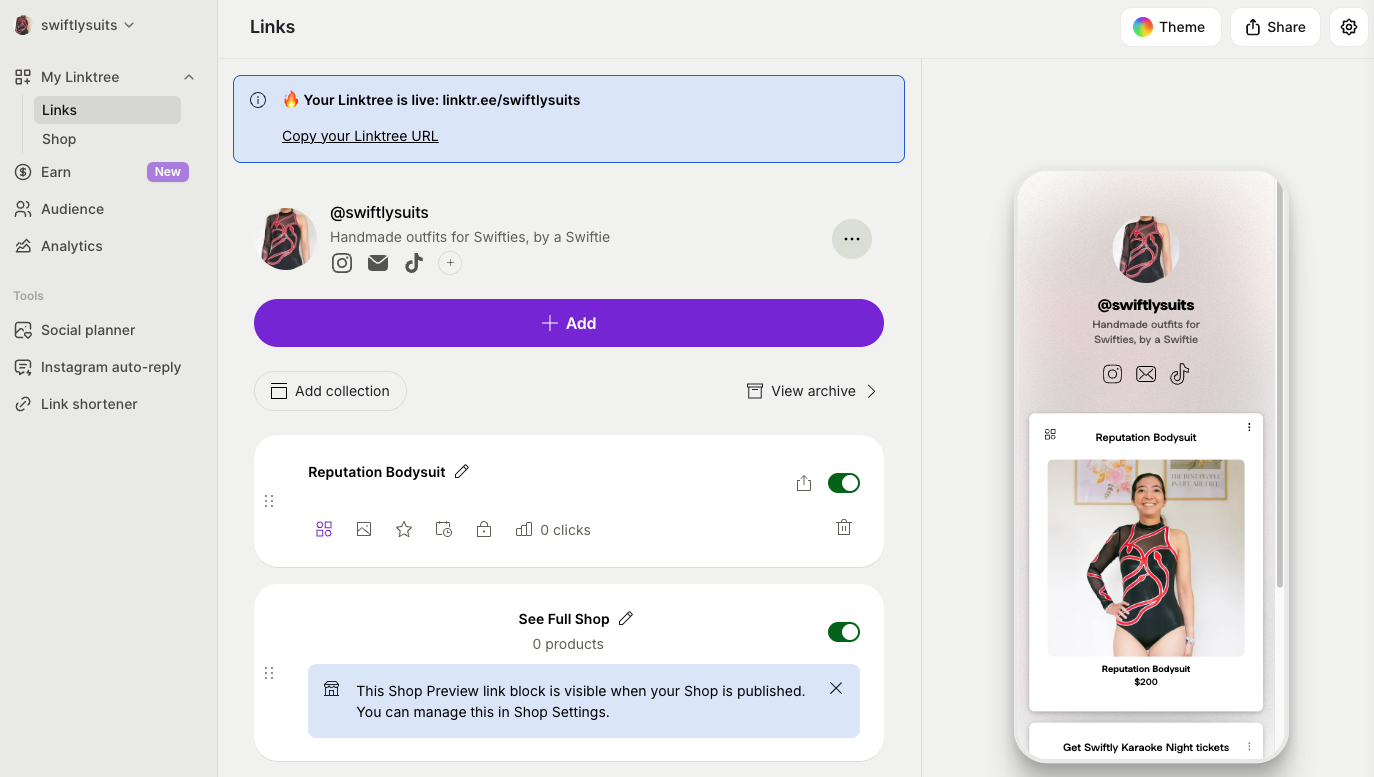Click the email envelope icon under profile
1374x777 pixels.
click(x=378, y=263)
